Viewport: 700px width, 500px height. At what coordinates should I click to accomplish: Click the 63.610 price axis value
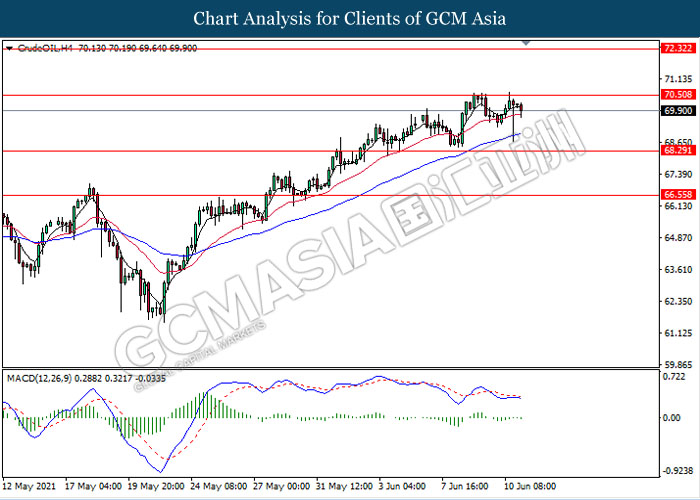click(678, 269)
